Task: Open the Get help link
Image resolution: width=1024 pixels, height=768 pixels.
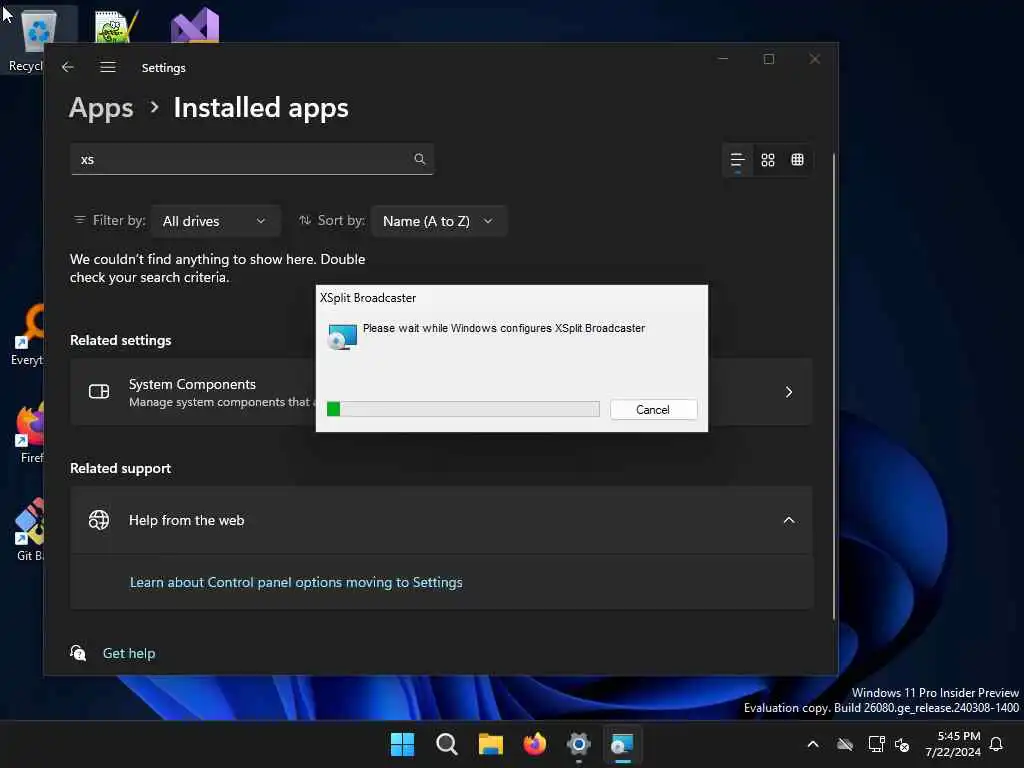Action: 129,653
